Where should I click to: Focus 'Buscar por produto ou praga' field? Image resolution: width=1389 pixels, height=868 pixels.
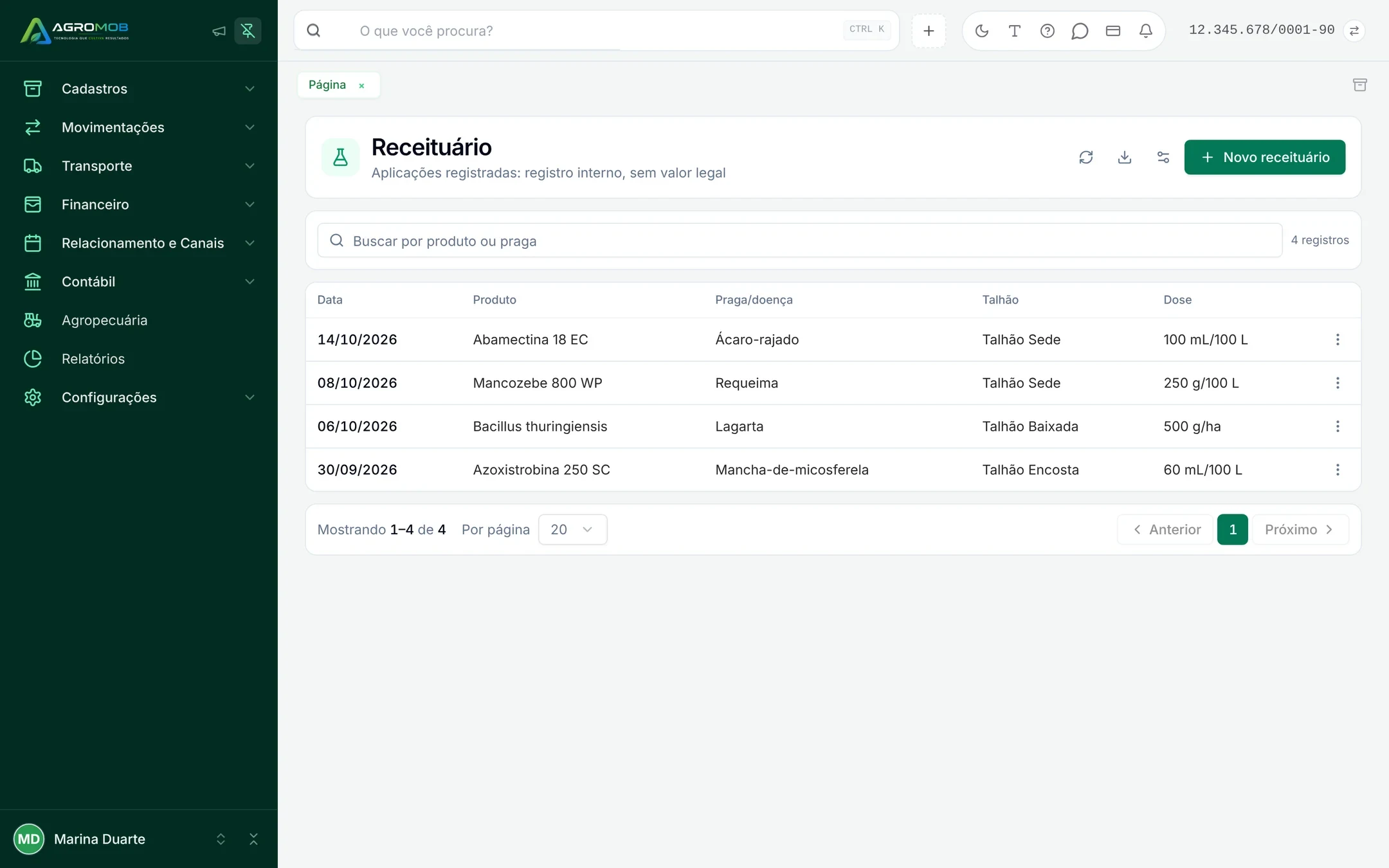click(800, 240)
